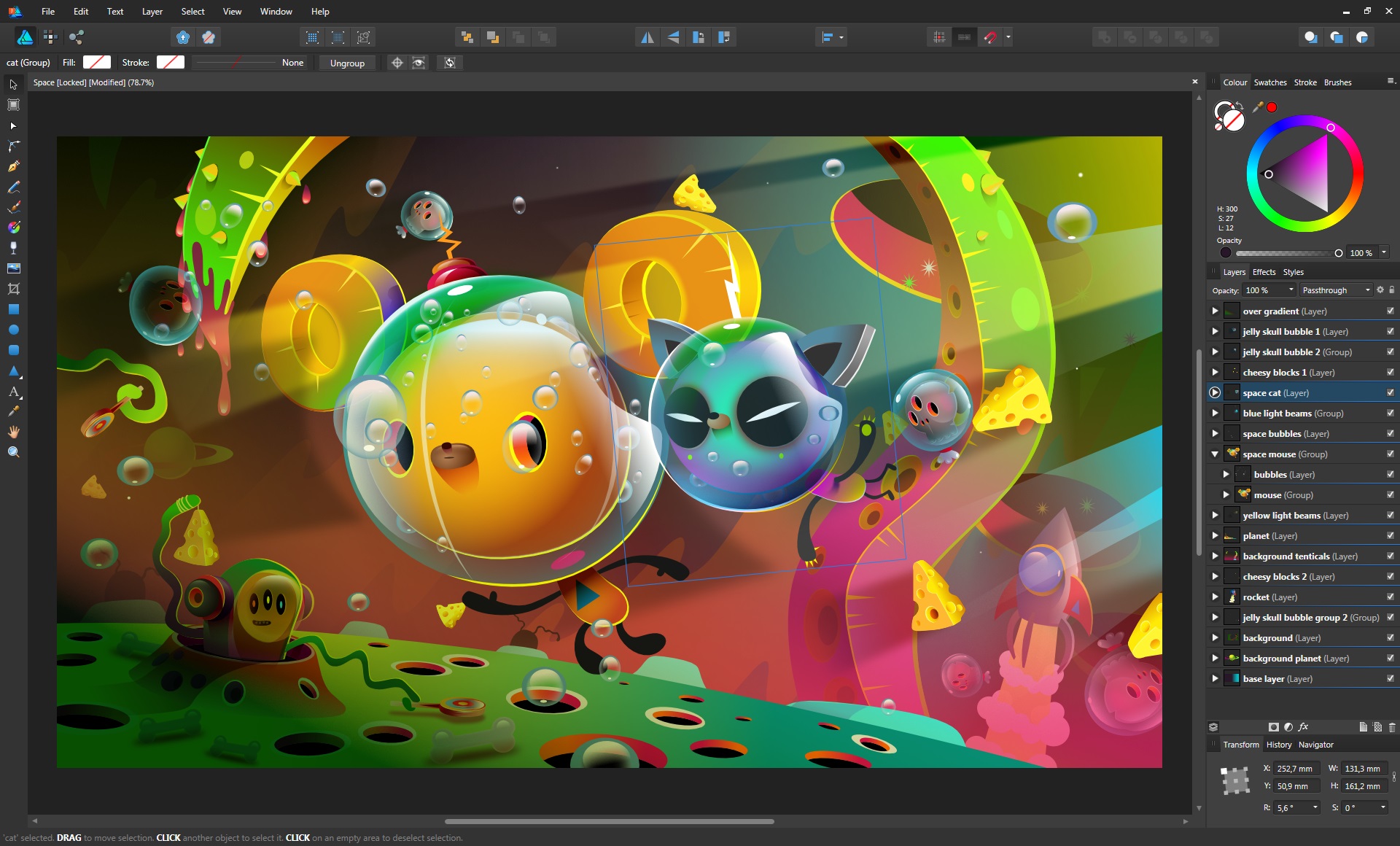Open the History panel tab
This screenshot has height=846, width=1400.
coord(1278,745)
